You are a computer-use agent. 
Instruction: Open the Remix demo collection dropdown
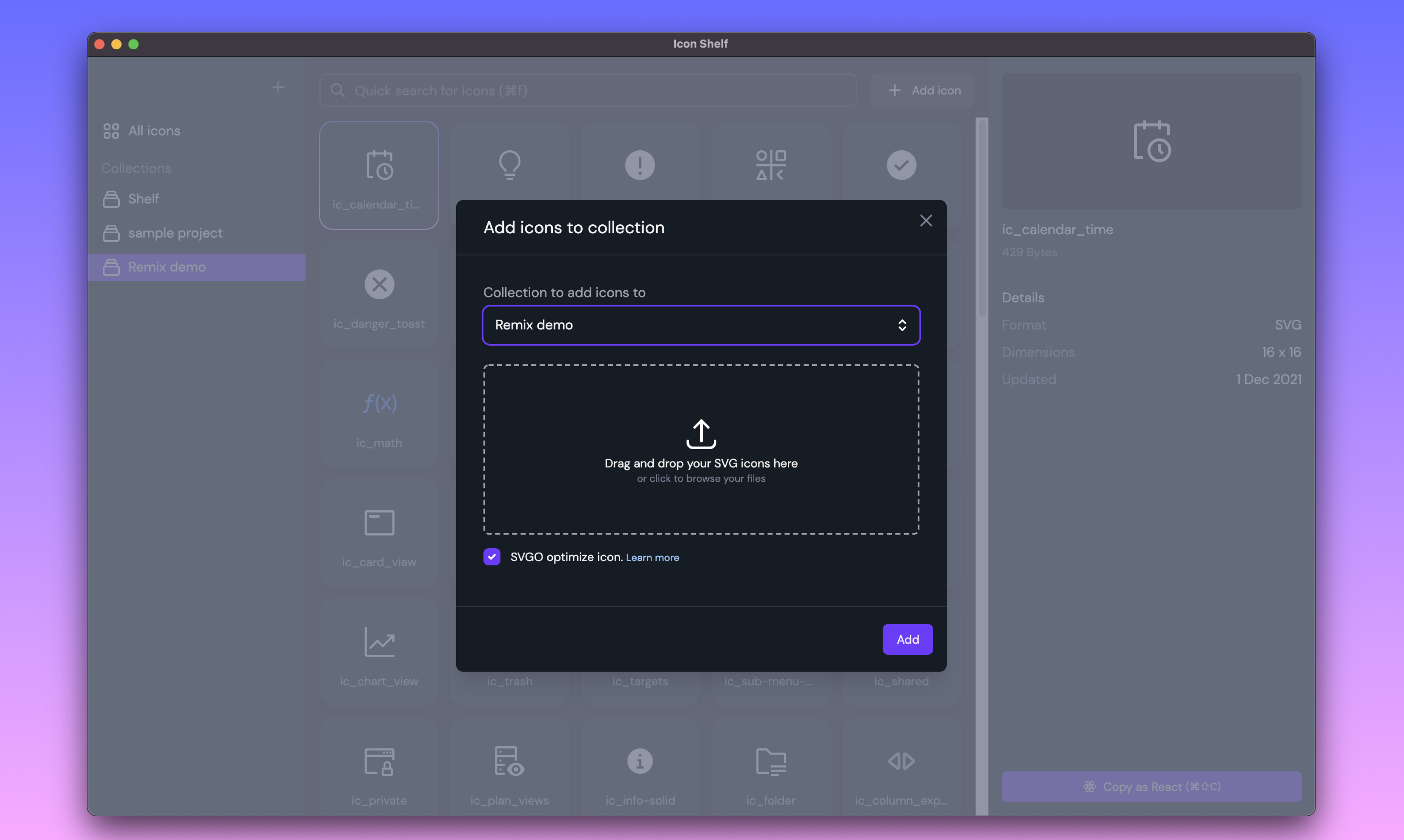tap(701, 325)
